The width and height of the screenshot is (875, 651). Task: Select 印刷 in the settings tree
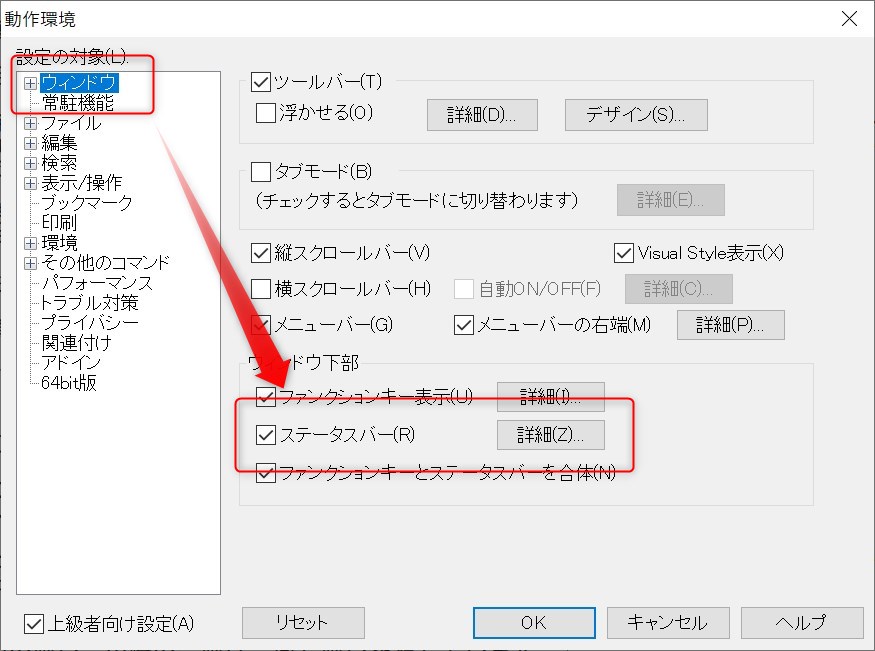pyautogui.click(x=59, y=223)
